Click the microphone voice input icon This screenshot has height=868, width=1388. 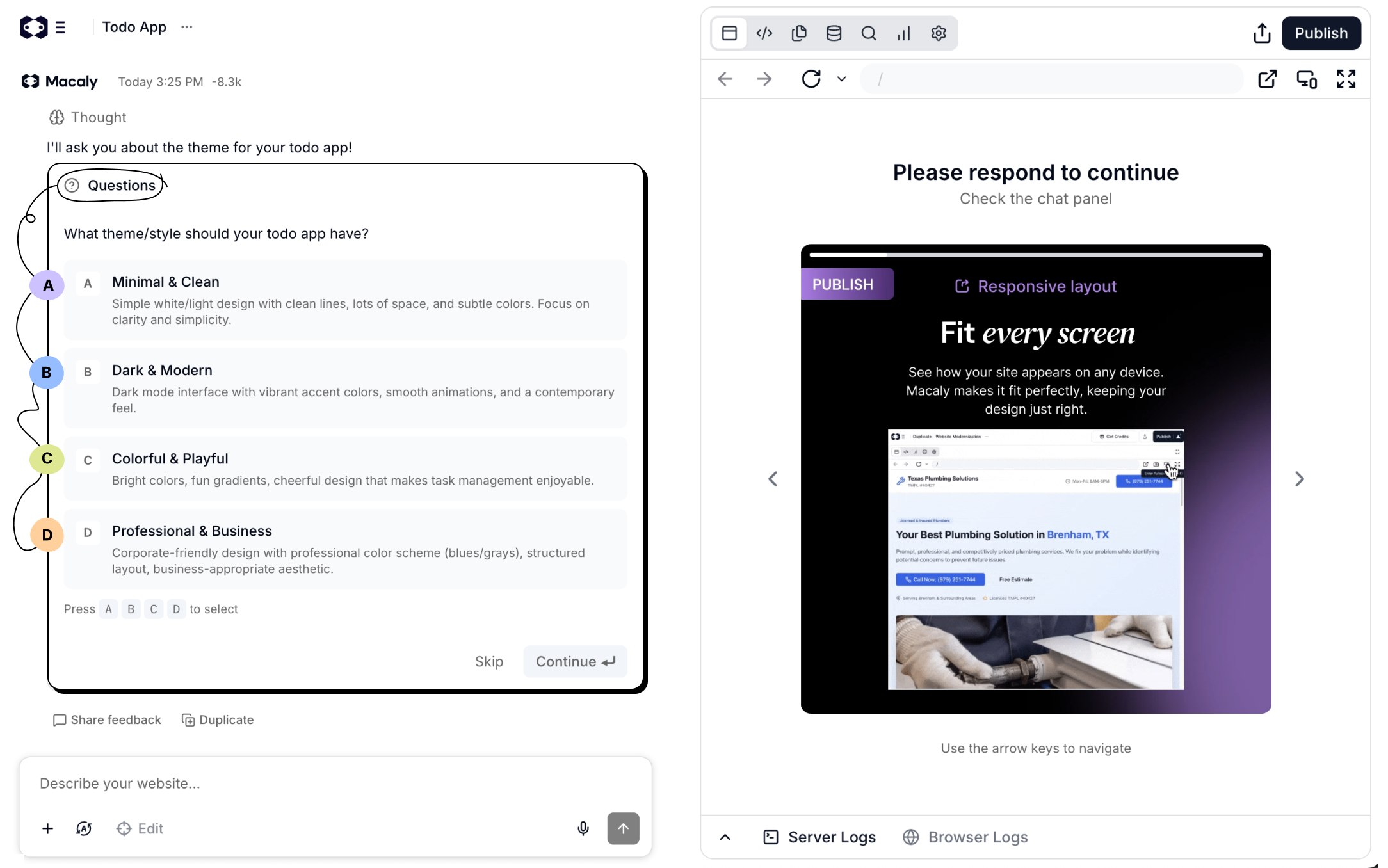[x=583, y=828]
